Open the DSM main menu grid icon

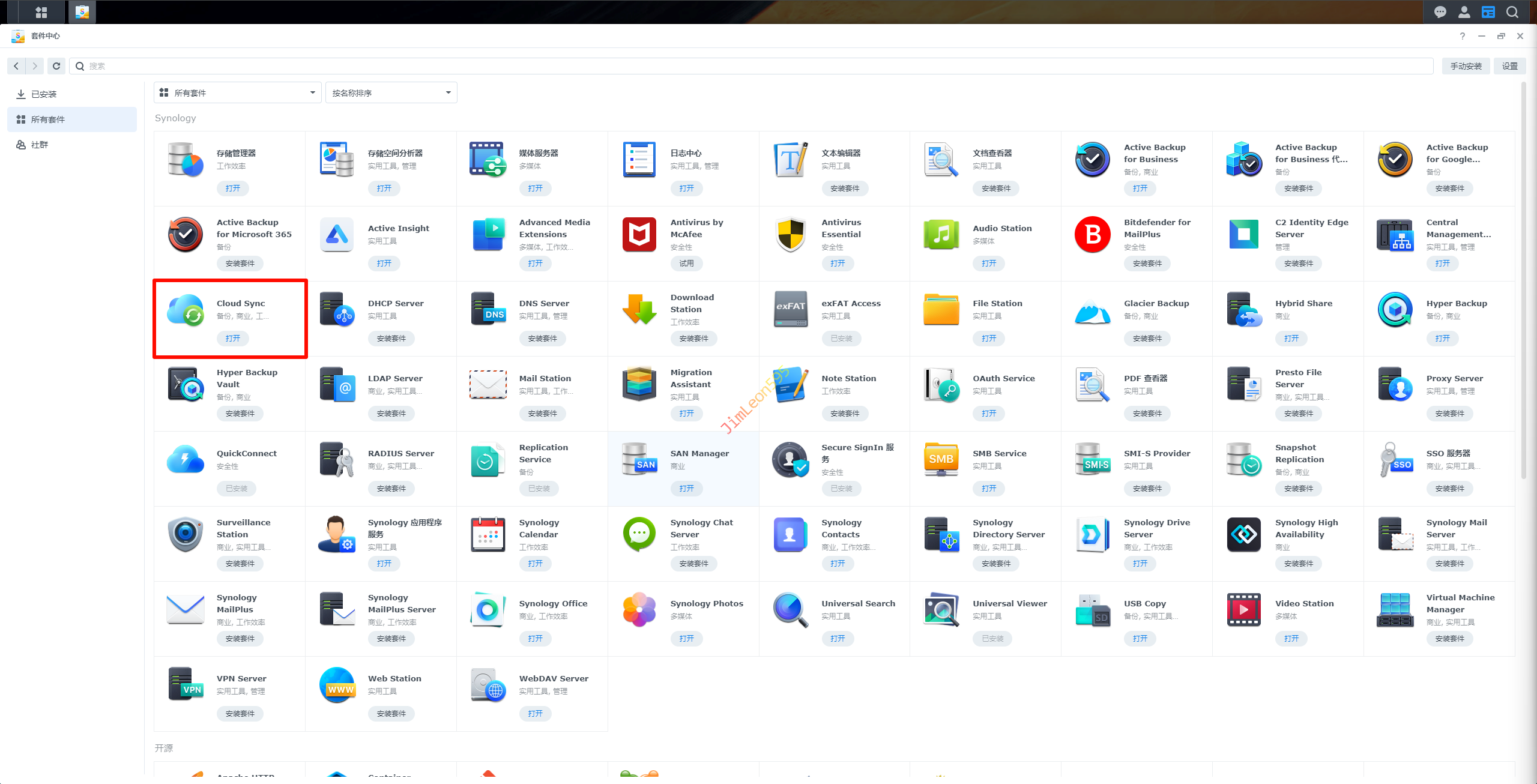point(41,12)
